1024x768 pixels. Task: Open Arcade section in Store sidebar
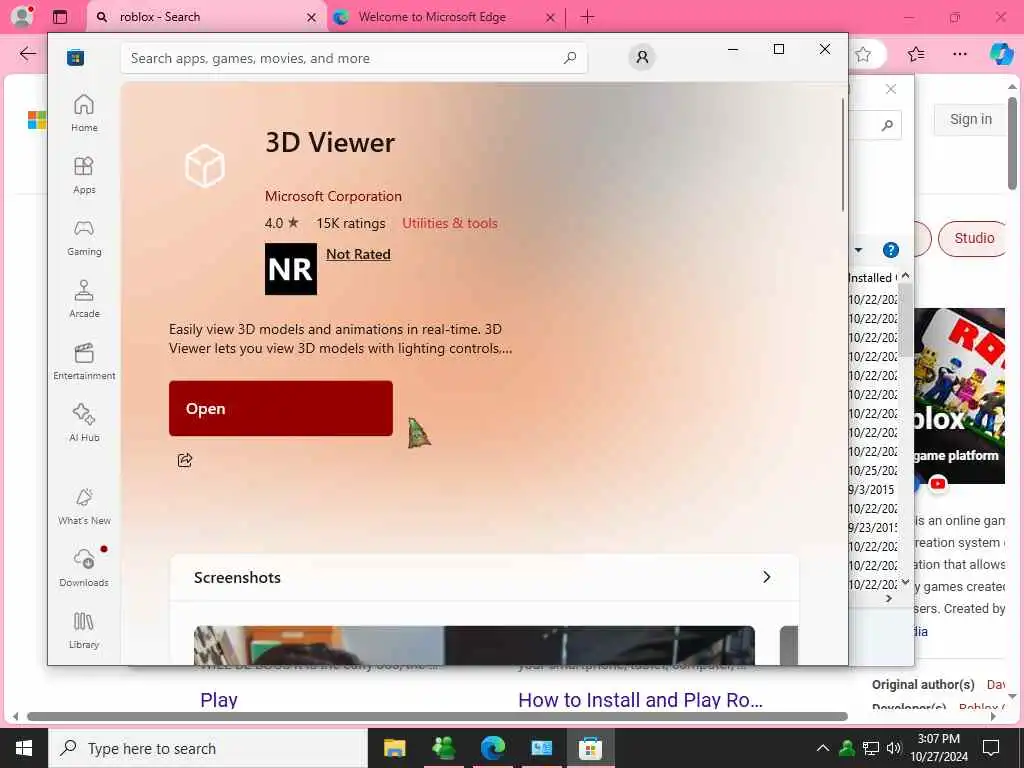pyautogui.click(x=84, y=299)
